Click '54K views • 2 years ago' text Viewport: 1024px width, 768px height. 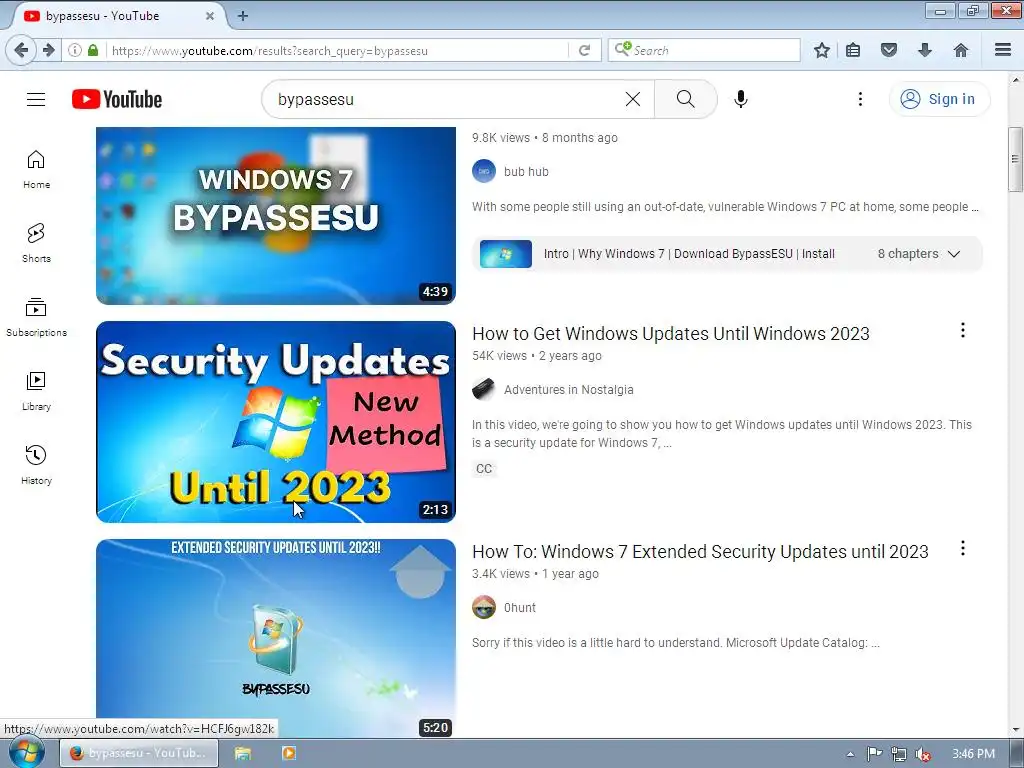pos(537,356)
